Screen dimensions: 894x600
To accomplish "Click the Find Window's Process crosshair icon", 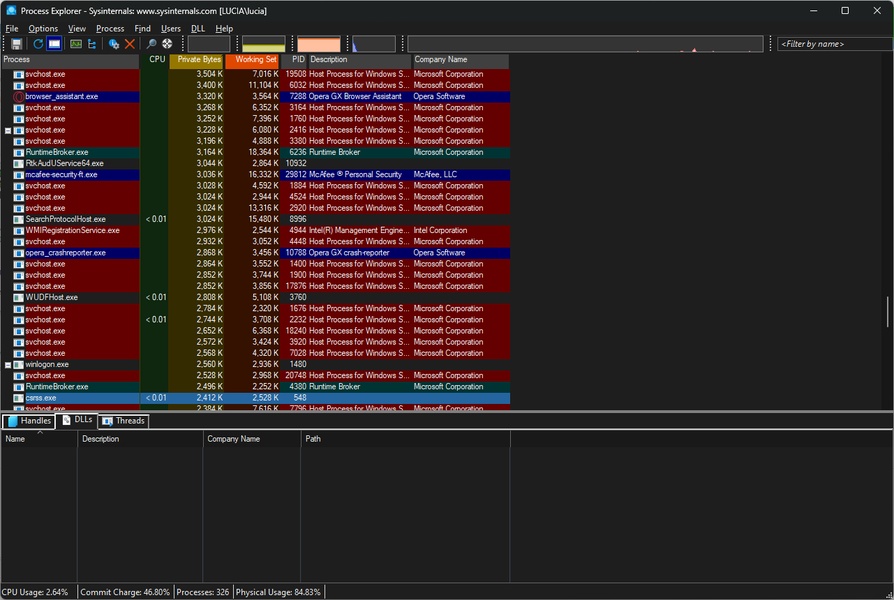I will point(167,44).
